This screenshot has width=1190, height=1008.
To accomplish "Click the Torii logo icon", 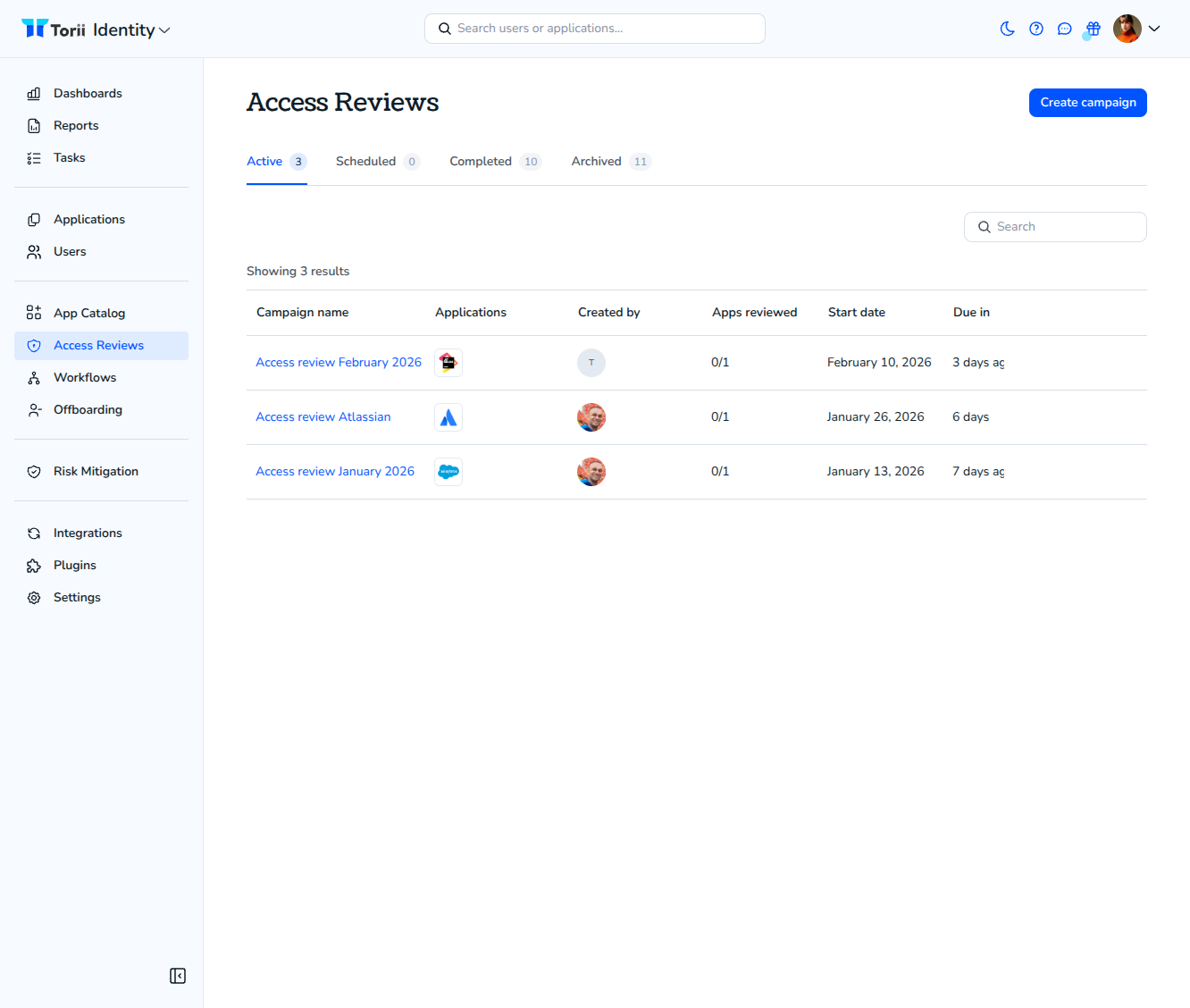I will pos(35,29).
